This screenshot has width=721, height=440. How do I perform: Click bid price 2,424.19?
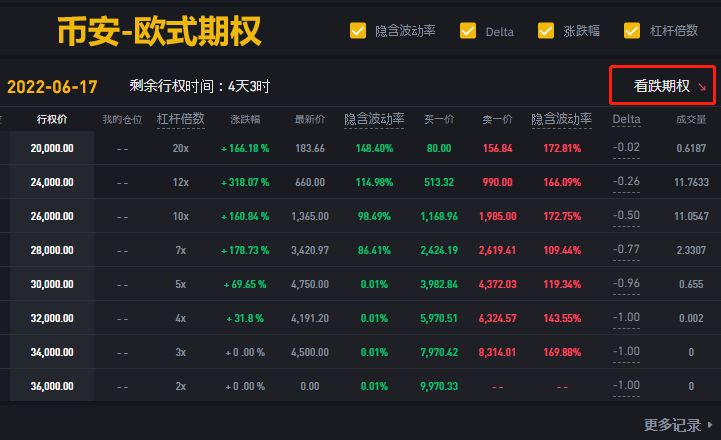click(439, 250)
